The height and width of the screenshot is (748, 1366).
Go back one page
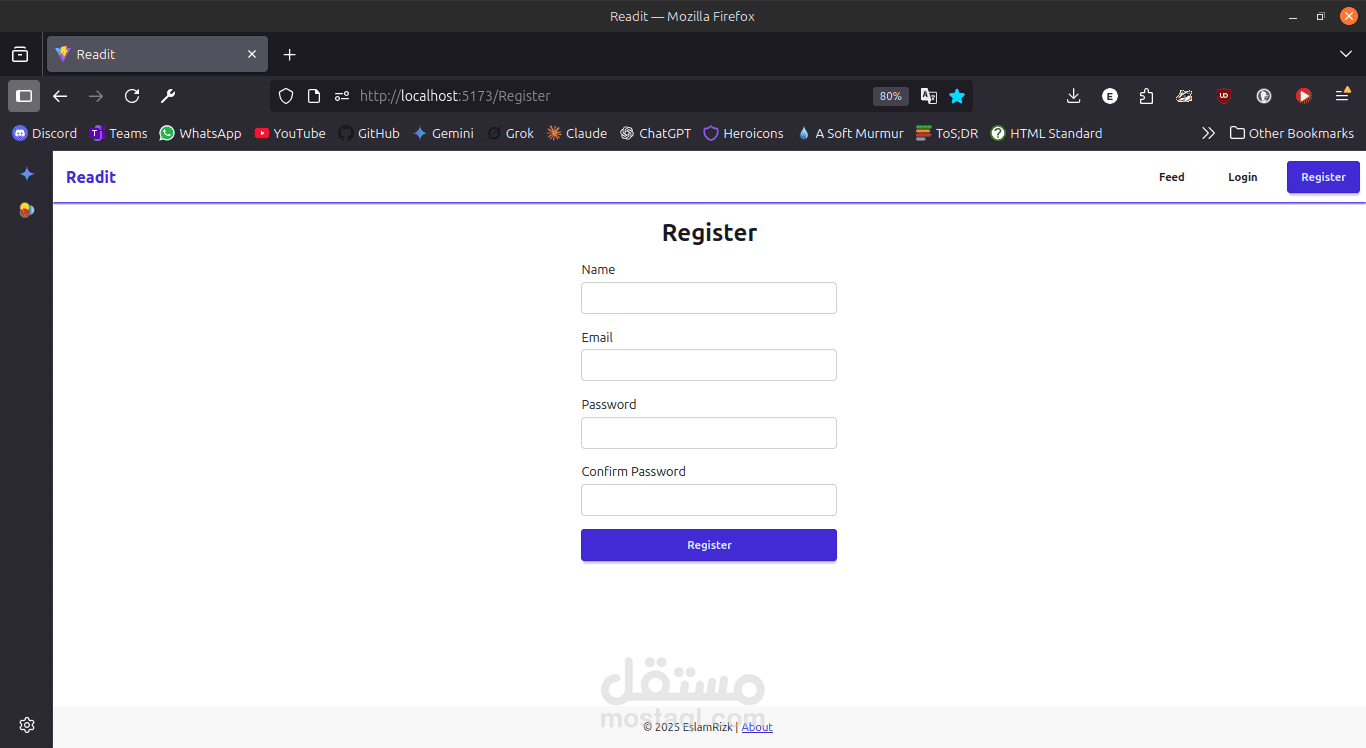click(x=60, y=96)
